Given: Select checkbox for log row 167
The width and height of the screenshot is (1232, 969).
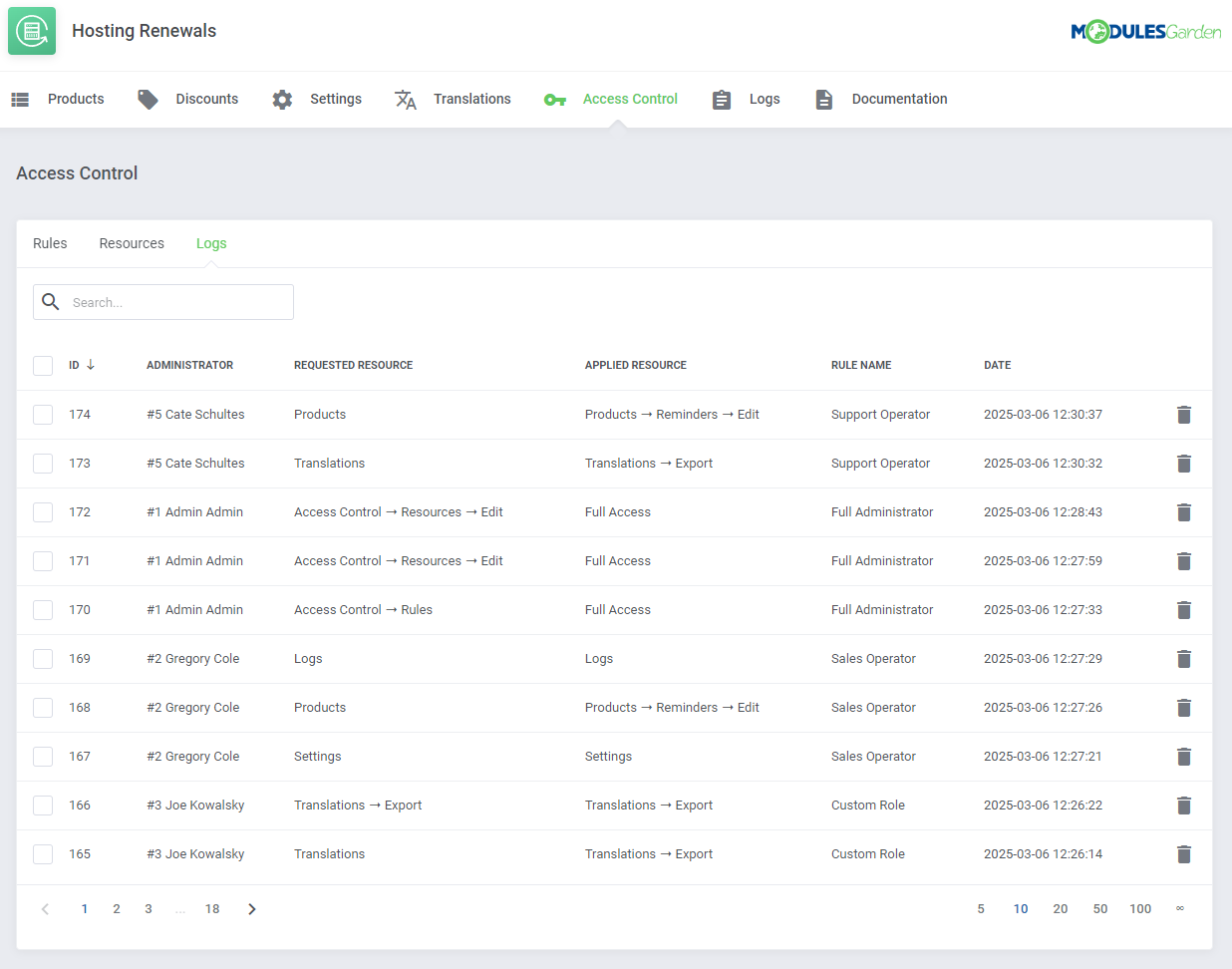Looking at the screenshot, I should click(43, 757).
